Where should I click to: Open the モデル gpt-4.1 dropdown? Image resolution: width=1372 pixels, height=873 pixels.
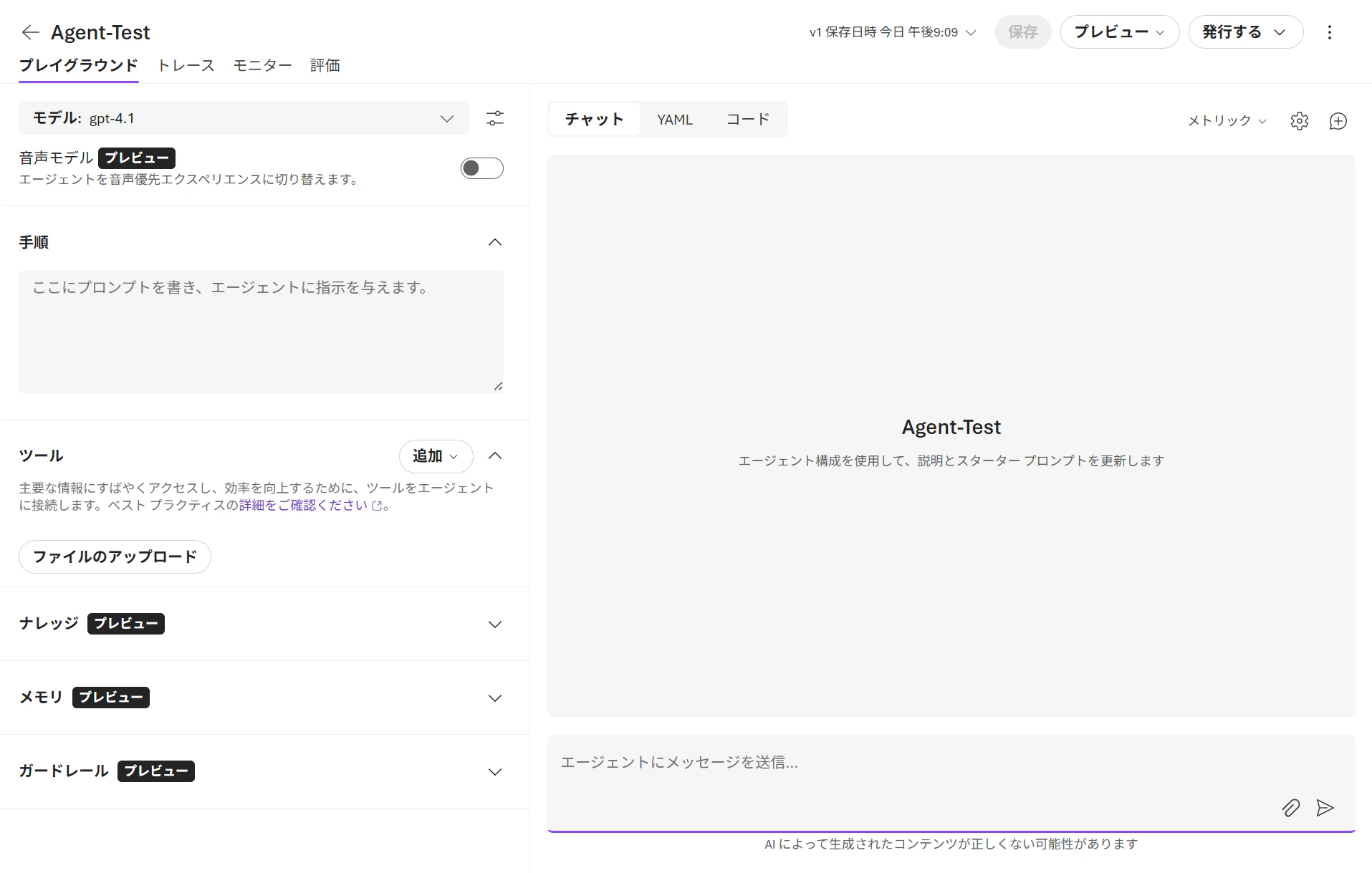[x=244, y=118]
